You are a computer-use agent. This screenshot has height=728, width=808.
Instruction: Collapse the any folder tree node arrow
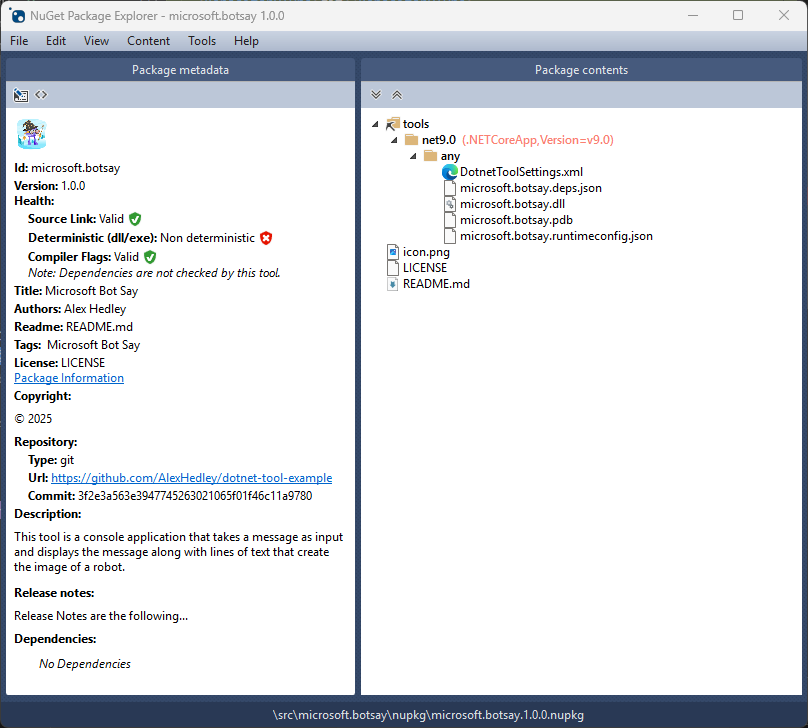point(413,156)
